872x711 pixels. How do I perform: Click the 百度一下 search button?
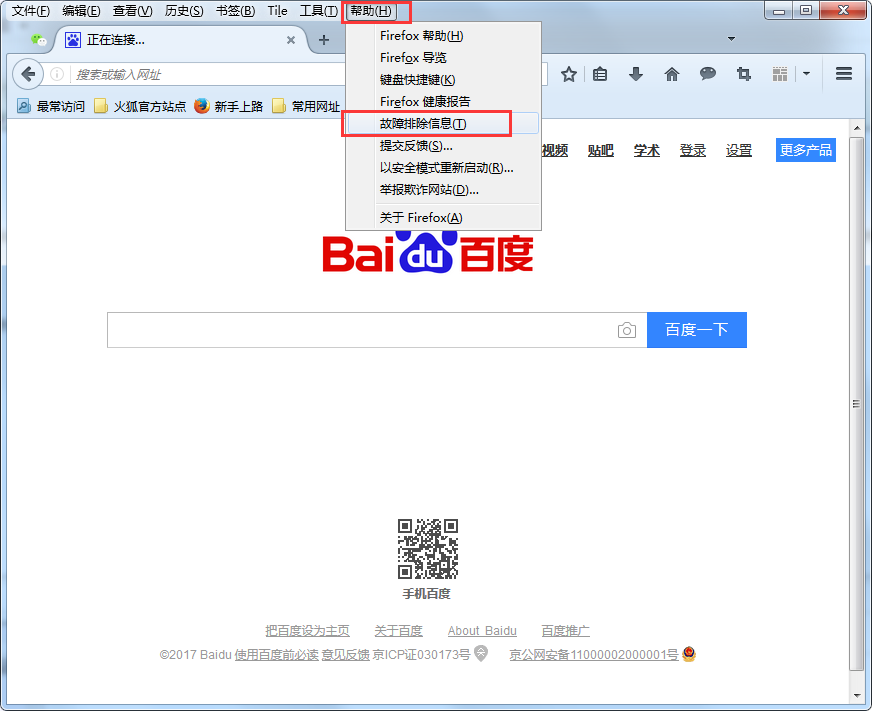(x=697, y=330)
